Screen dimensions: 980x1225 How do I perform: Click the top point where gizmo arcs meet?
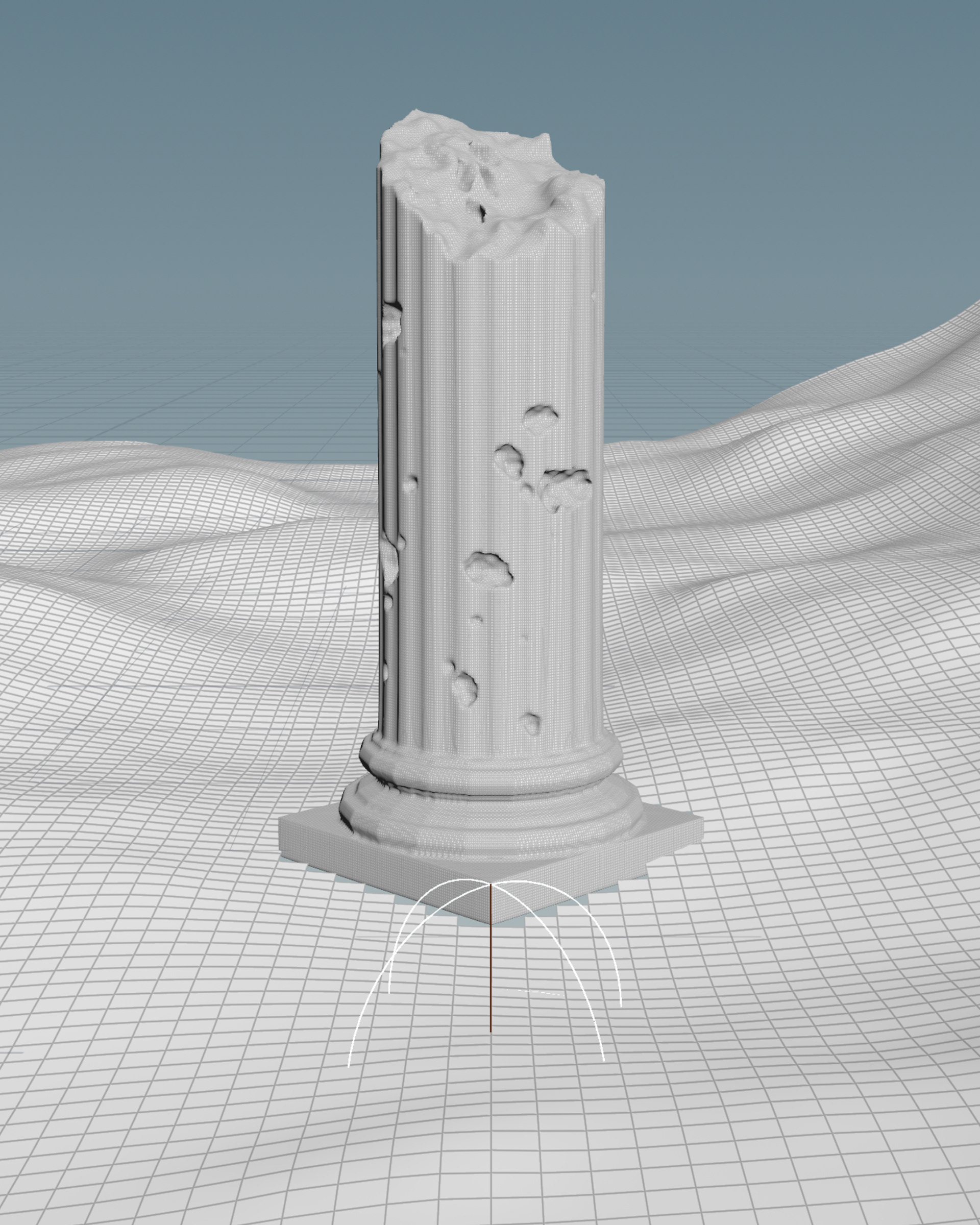click(491, 884)
